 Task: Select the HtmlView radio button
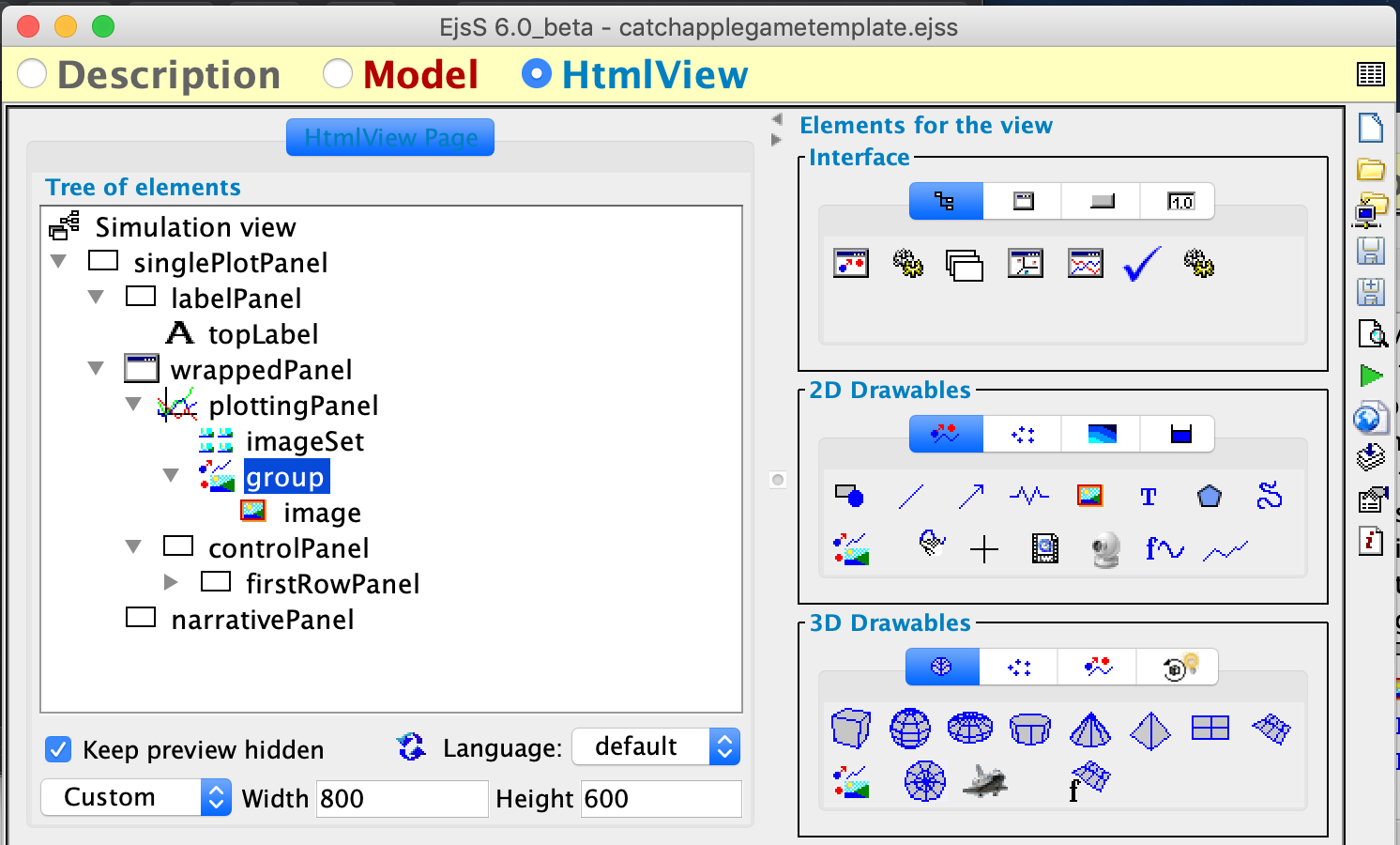[x=537, y=73]
